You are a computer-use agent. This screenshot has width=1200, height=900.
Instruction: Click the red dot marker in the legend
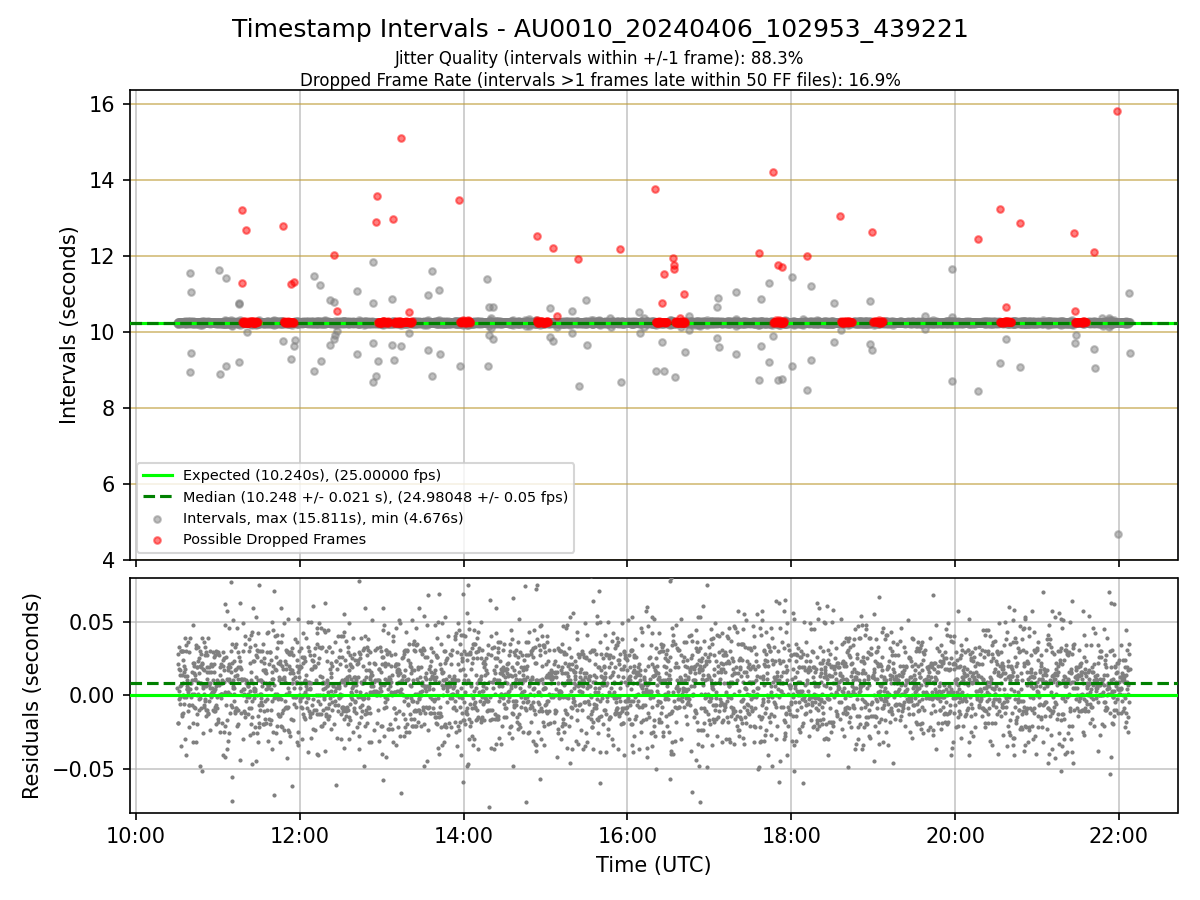pos(158,540)
